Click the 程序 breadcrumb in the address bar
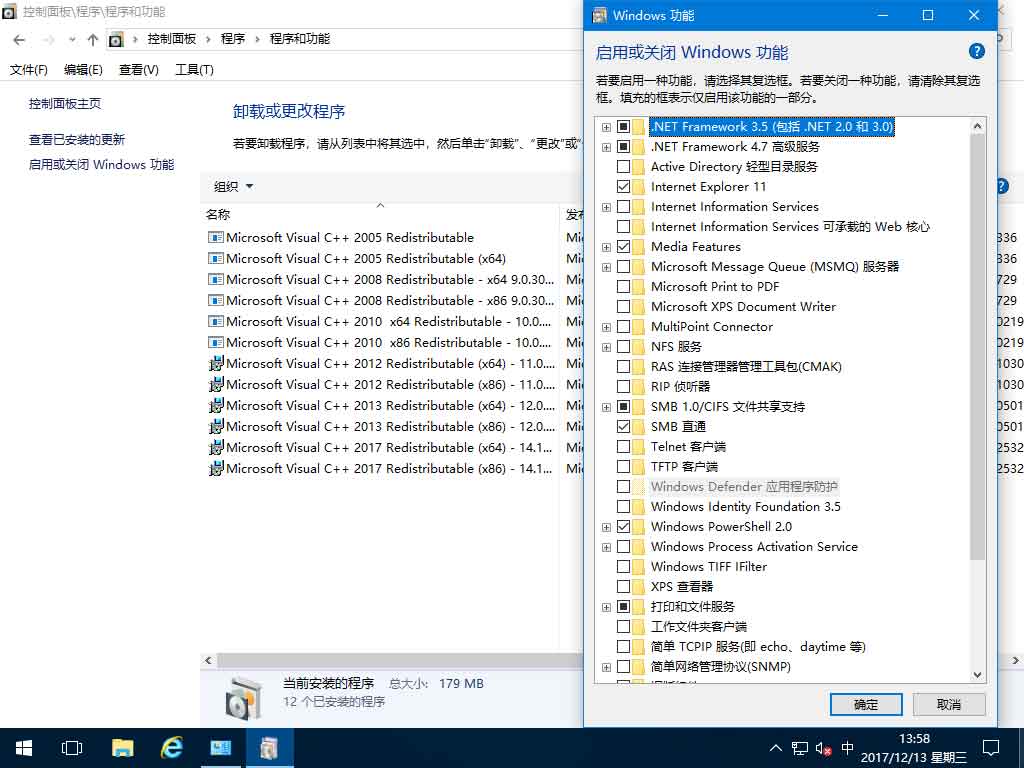The image size is (1024, 768). tap(233, 39)
